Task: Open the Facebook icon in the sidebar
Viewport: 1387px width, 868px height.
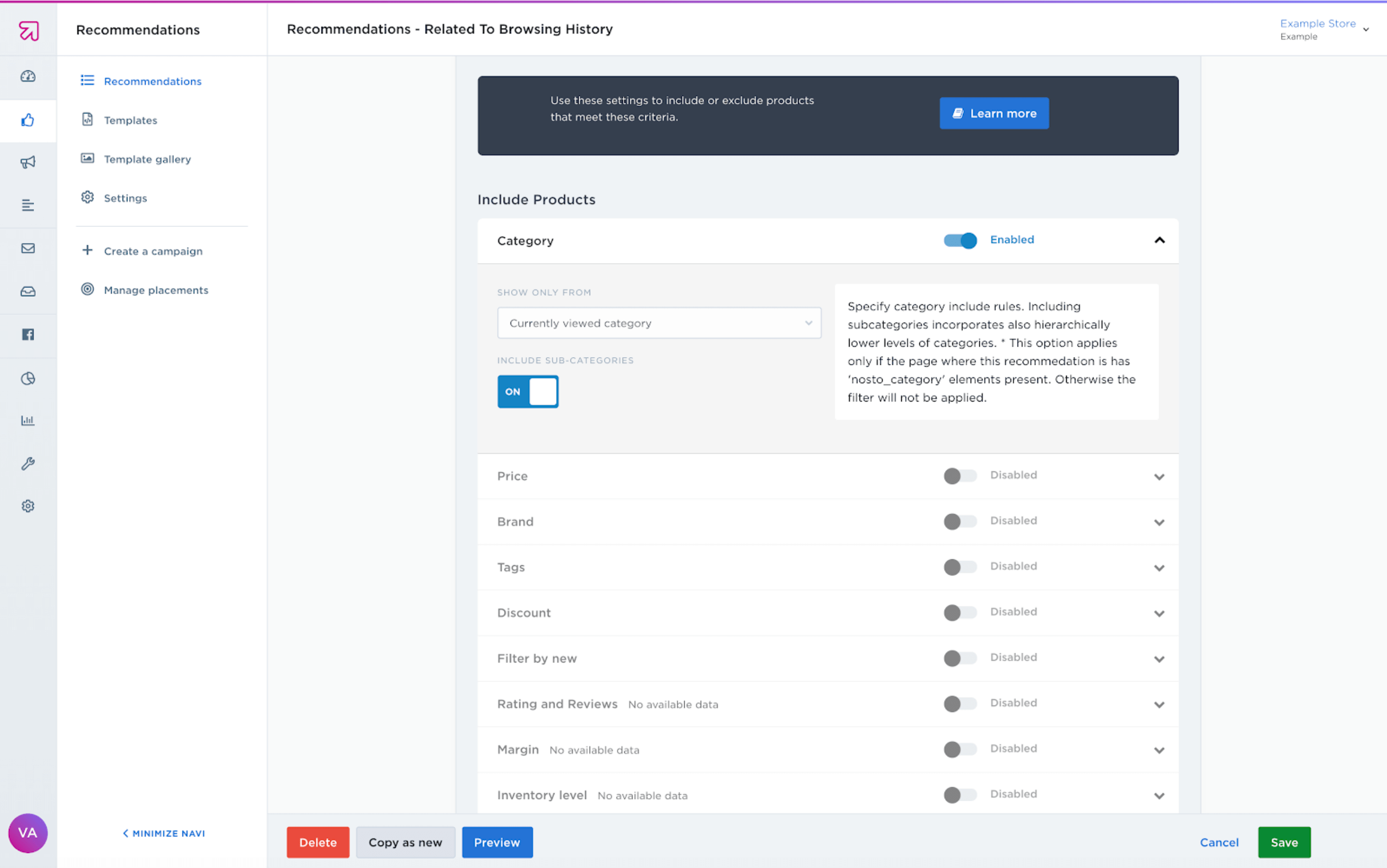Action: (x=28, y=335)
